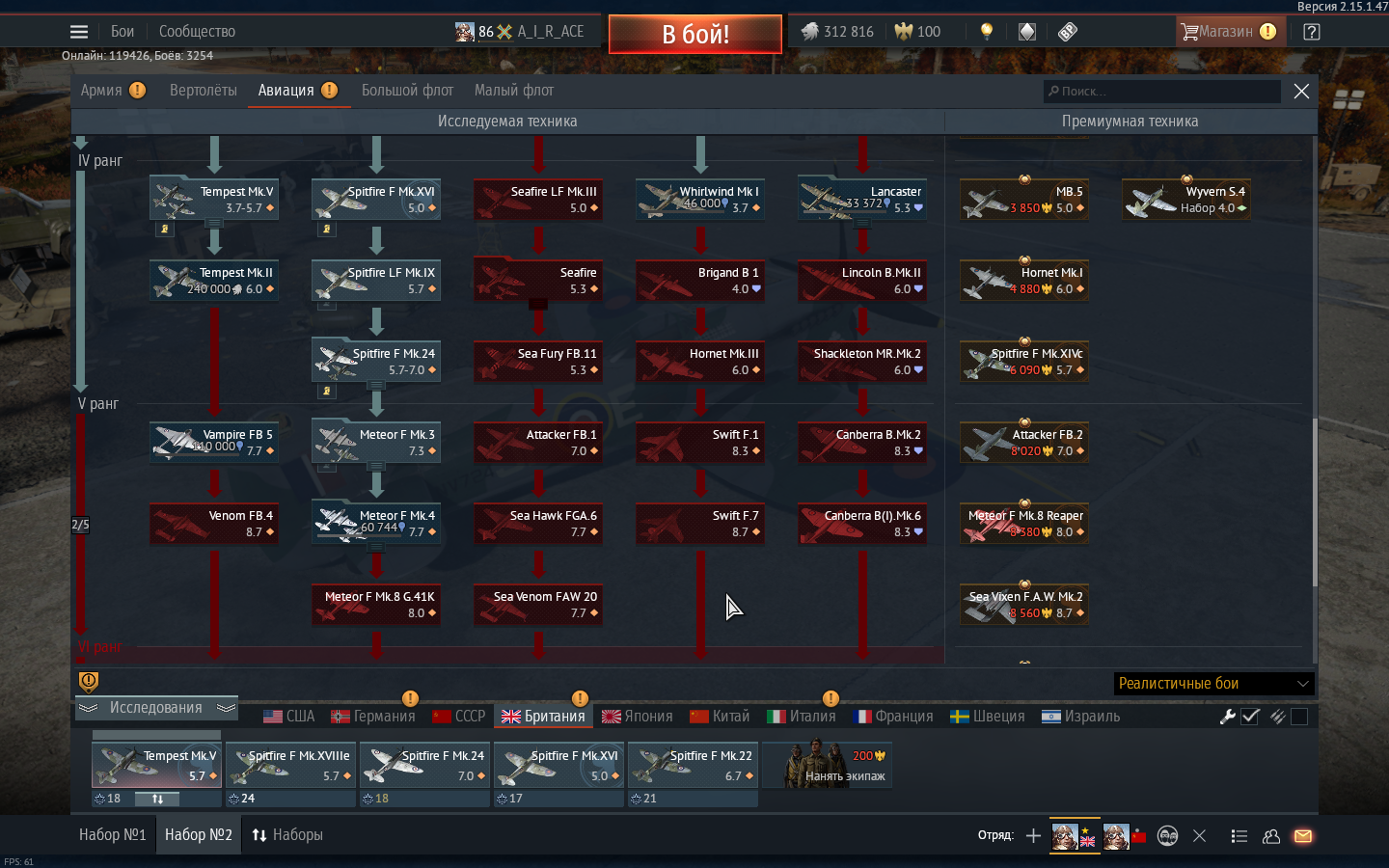This screenshot has width=1389, height=868.
Task: Select the Lancaster bomber in tree
Action: pyautogui.click(x=862, y=200)
